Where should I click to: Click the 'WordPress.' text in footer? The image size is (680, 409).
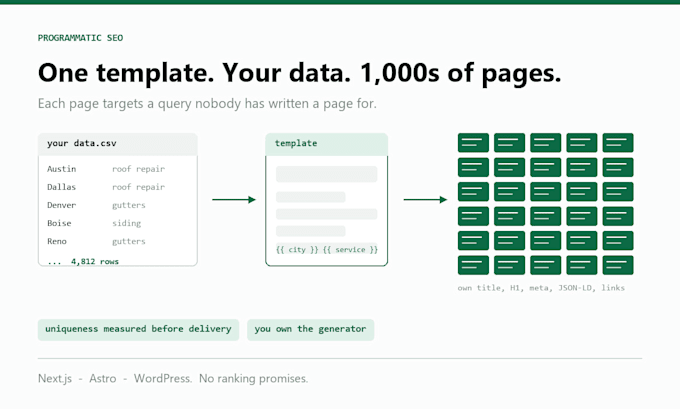point(163,379)
